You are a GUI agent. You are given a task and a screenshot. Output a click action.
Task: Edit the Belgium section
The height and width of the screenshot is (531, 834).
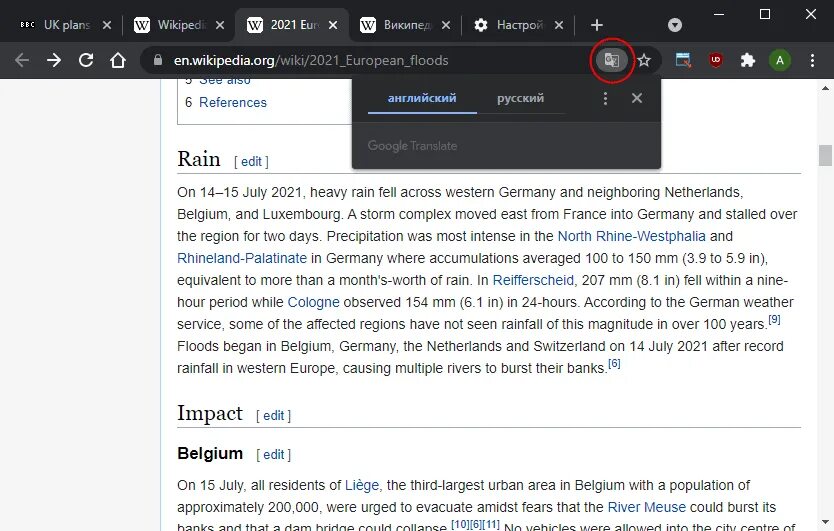(273, 454)
